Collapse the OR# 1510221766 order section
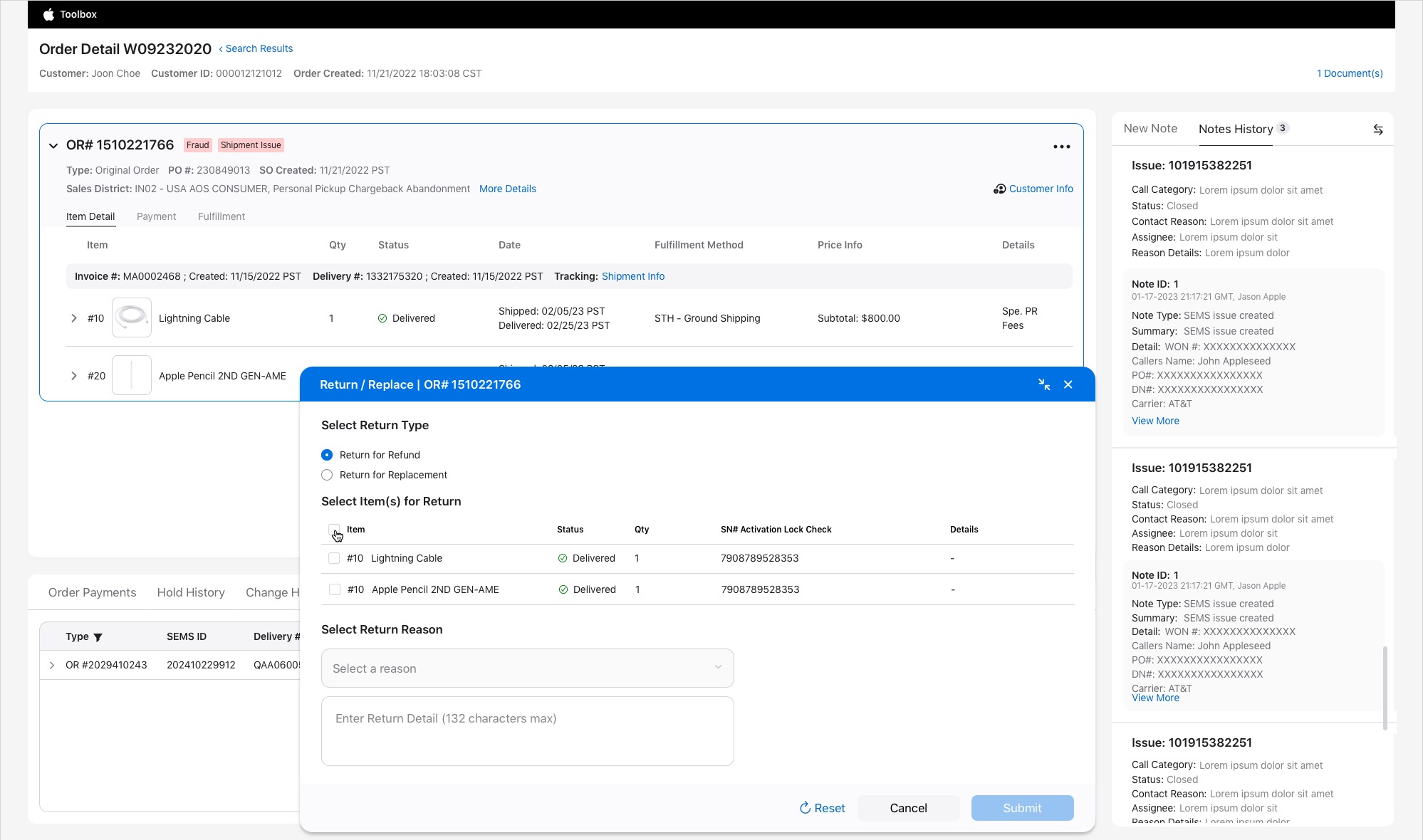Screen dimensions: 1423x840 (53, 145)
